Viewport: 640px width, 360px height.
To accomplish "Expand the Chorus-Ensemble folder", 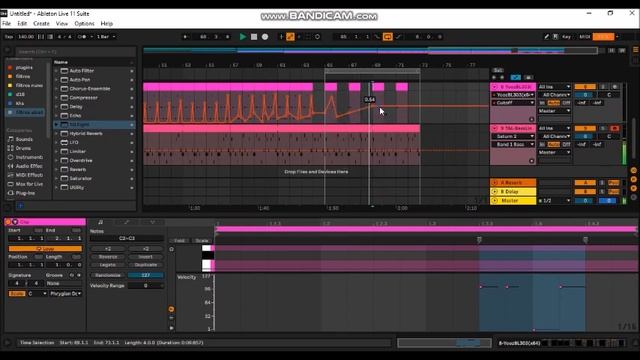I will pos(56,89).
